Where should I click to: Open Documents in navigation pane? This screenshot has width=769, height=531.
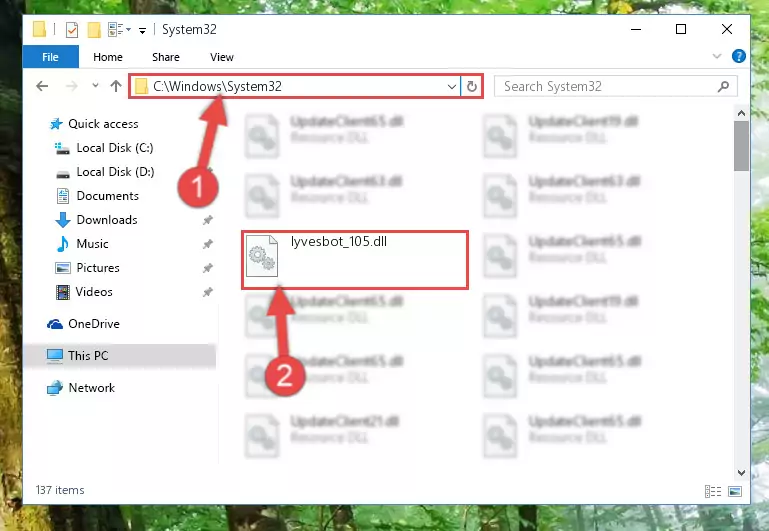point(107,196)
